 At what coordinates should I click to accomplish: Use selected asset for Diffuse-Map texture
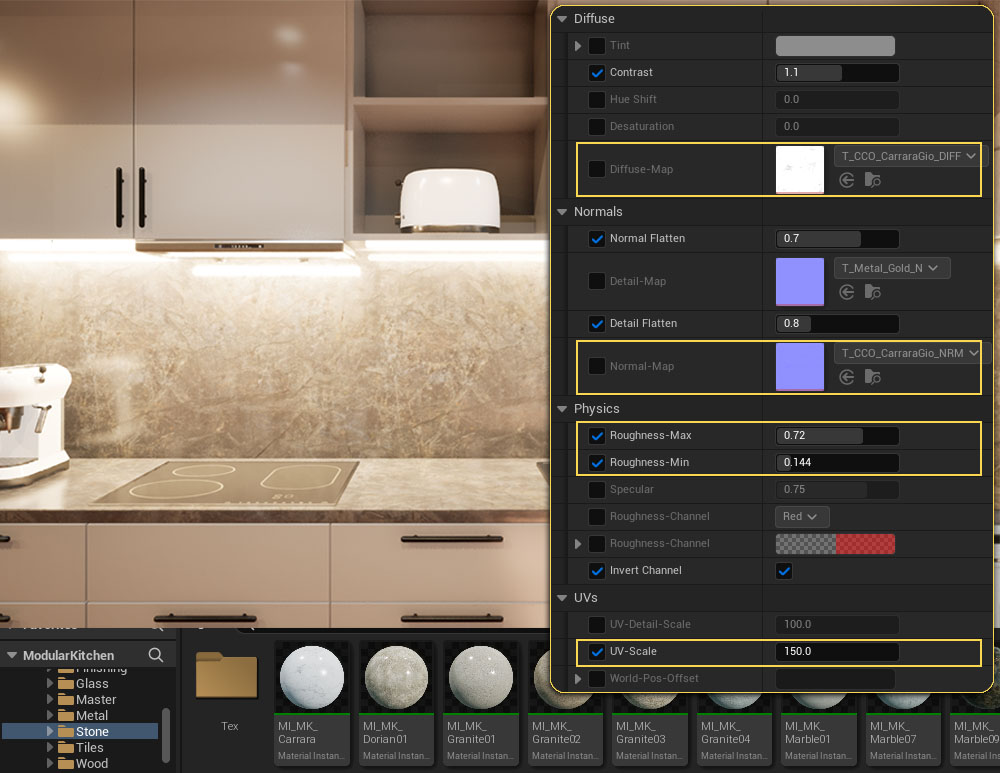point(847,180)
